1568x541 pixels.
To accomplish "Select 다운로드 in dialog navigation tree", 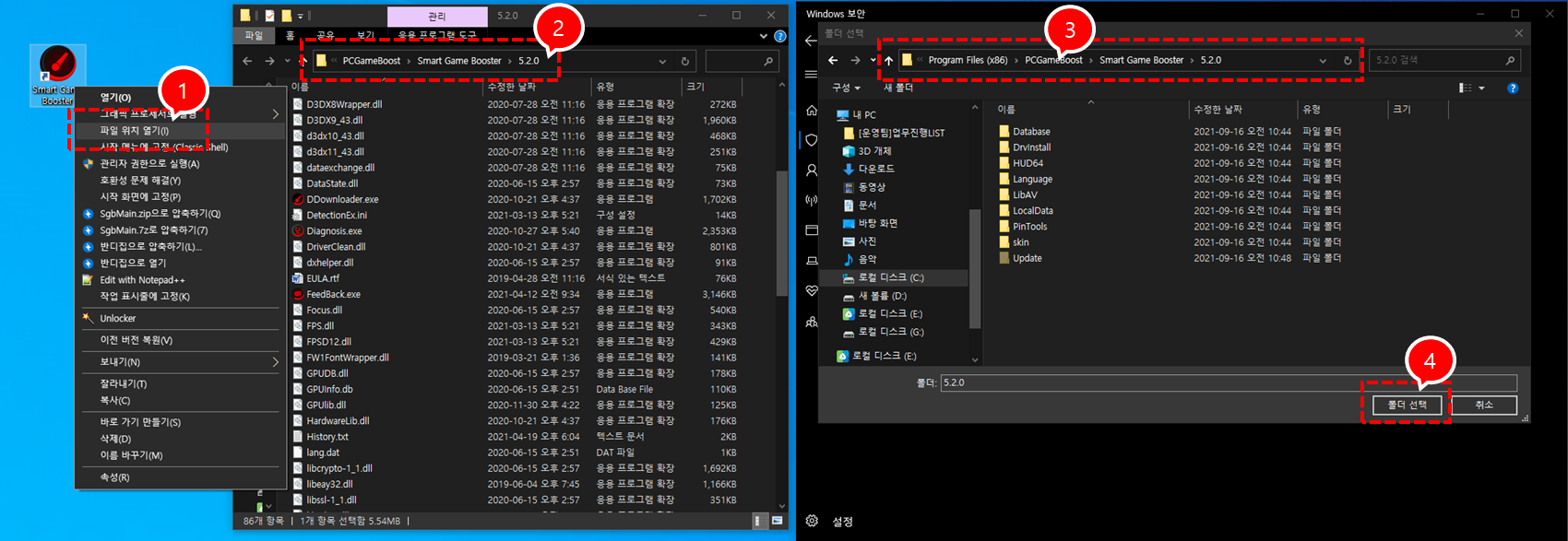I will 876,169.
